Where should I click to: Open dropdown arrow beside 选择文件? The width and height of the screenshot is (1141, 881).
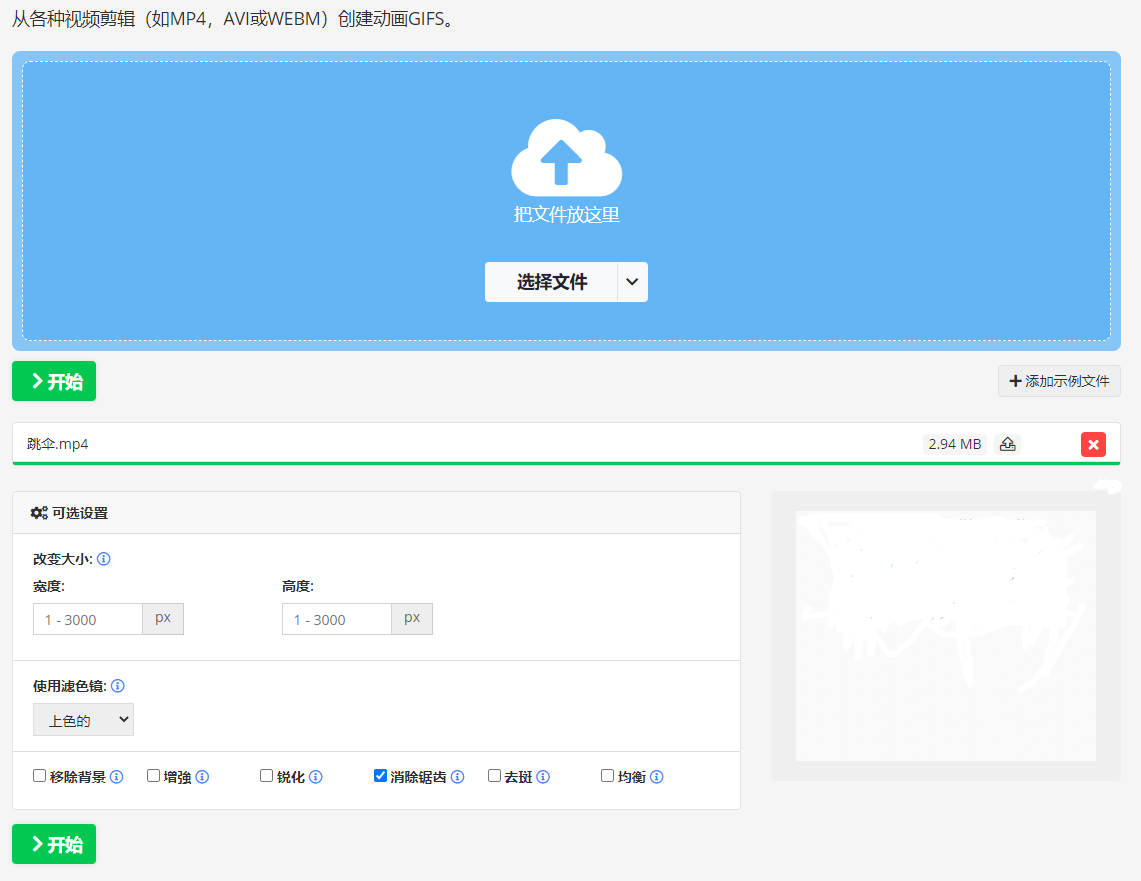(x=632, y=282)
